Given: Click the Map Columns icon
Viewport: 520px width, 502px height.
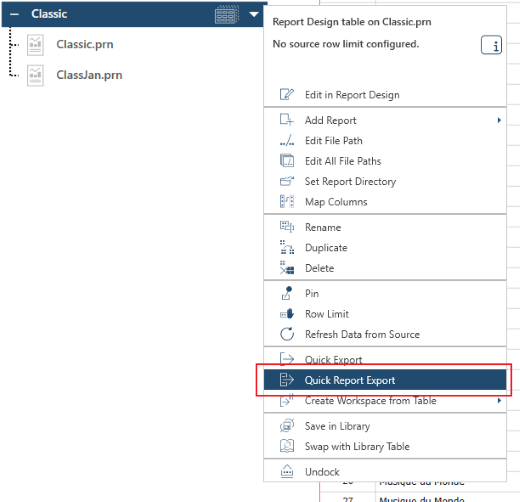Looking at the screenshot, I should pyautogui.click(x=287, y=201).
